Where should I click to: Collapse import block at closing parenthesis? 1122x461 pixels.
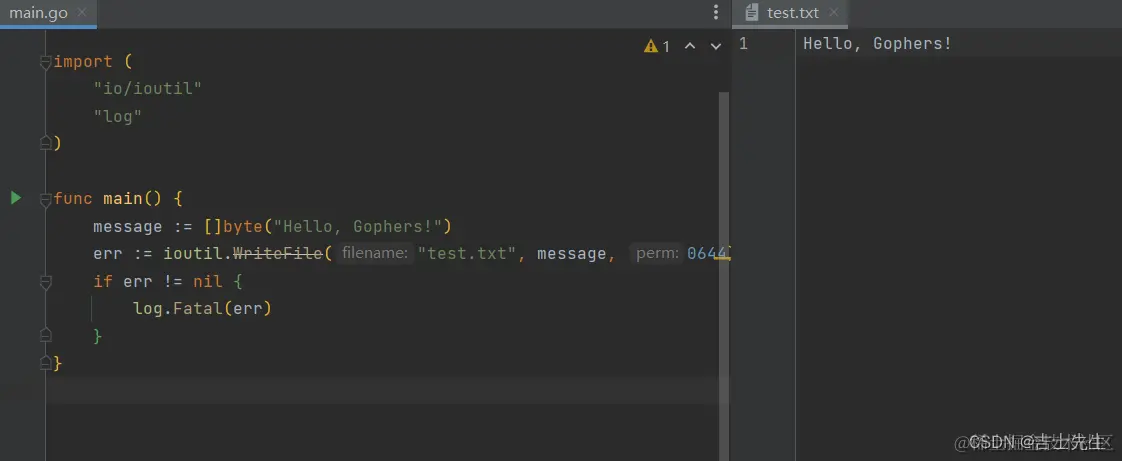(x=46, y=143)
